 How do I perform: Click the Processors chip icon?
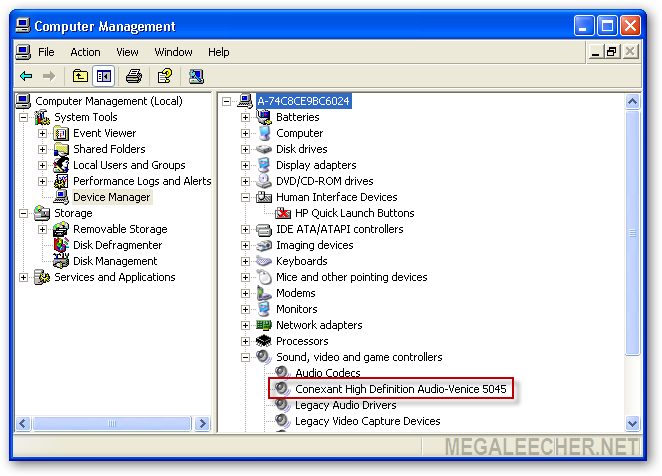(264, 341)
